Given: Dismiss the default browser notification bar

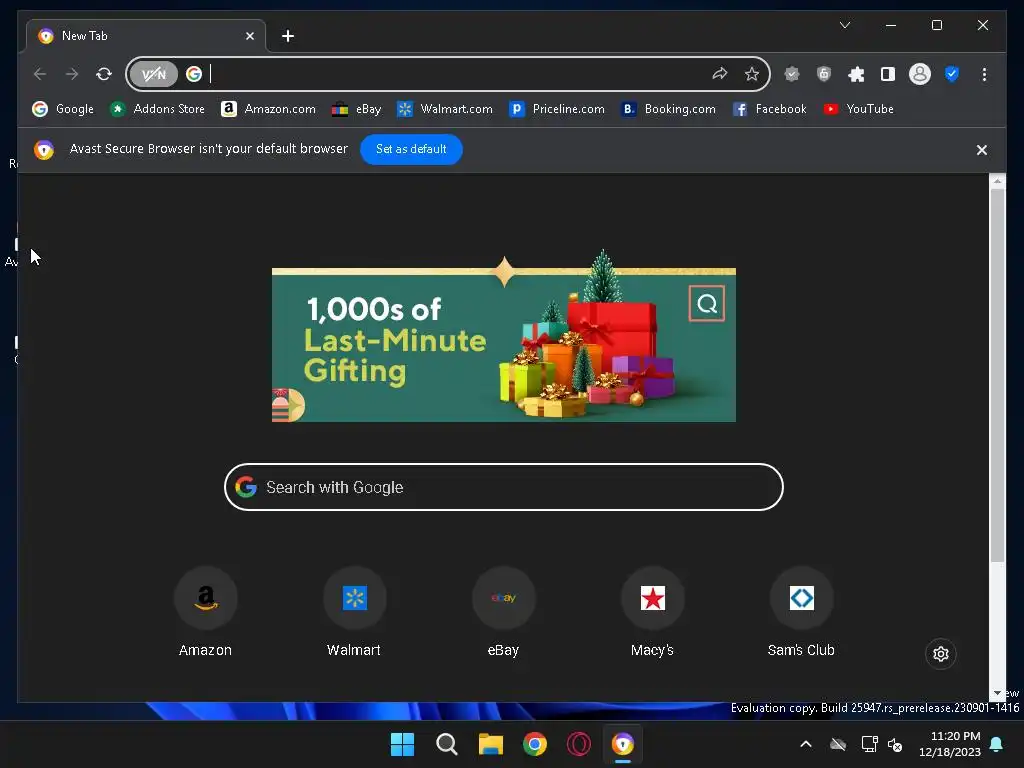Looking at the screenshot, I should [982, 150].
